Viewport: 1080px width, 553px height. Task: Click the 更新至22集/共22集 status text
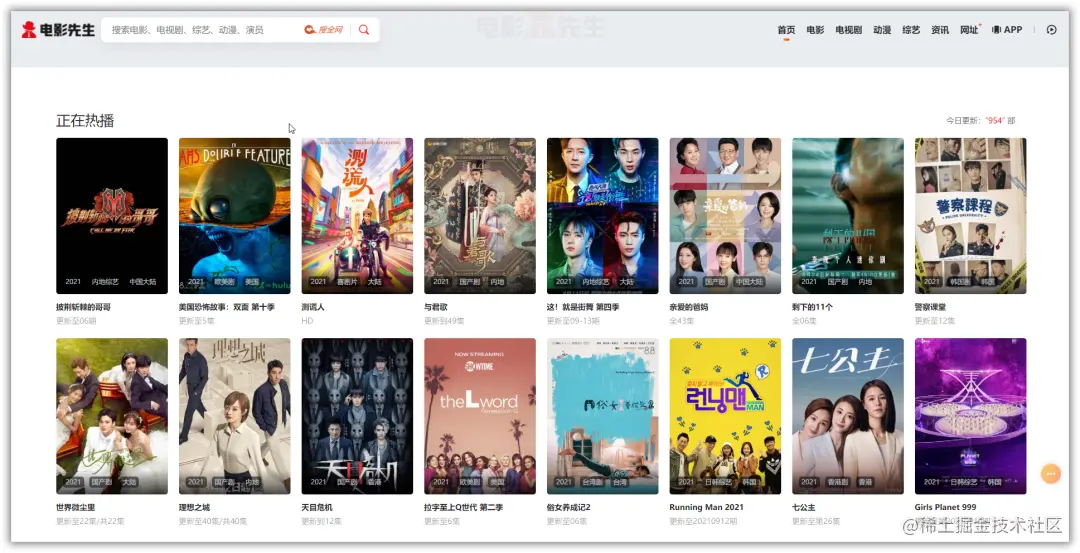pos(90,521)
